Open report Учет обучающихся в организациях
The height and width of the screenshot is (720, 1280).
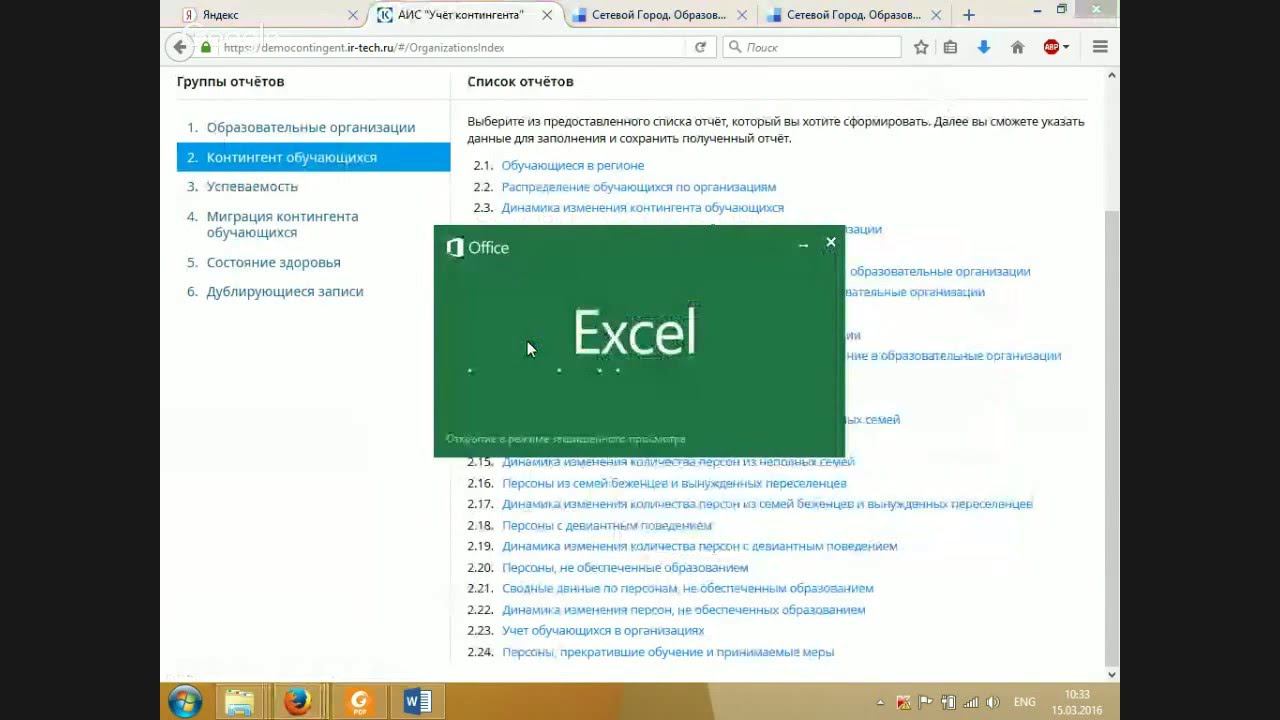tap(603, 630)
